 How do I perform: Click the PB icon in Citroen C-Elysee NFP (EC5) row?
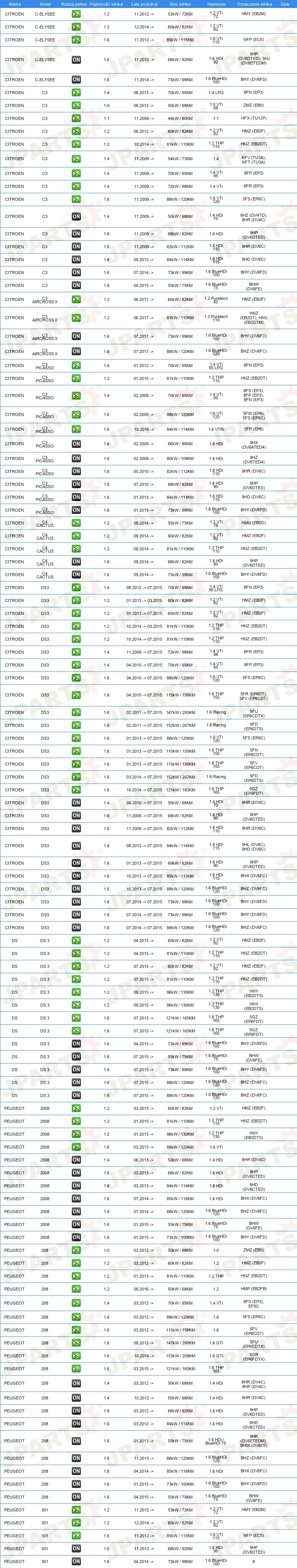pos(76,39)
